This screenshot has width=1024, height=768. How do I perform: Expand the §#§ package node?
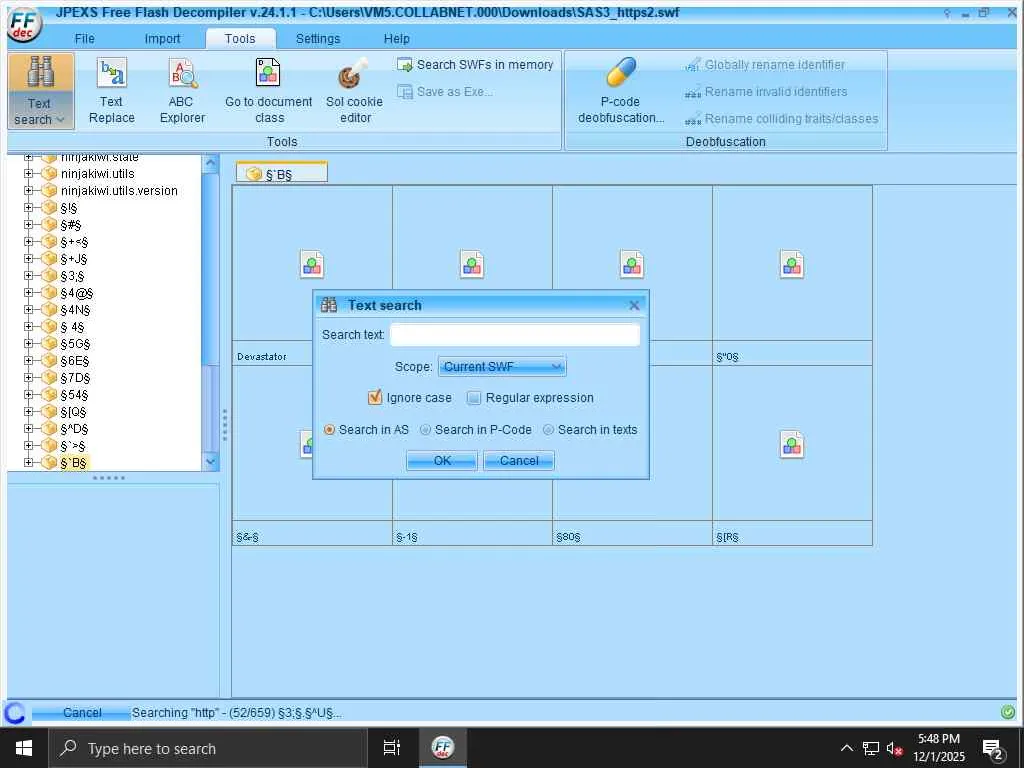[x=28, y=225]
